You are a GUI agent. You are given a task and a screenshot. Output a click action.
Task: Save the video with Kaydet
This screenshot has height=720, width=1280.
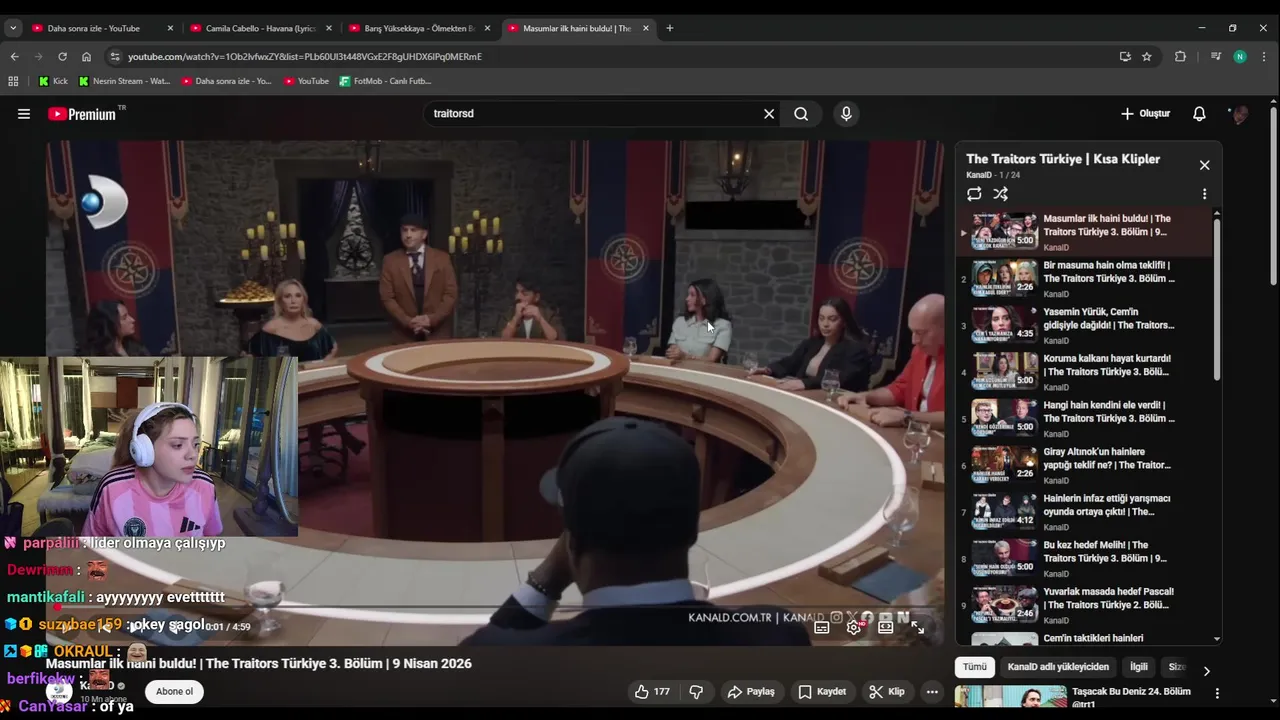822,691
